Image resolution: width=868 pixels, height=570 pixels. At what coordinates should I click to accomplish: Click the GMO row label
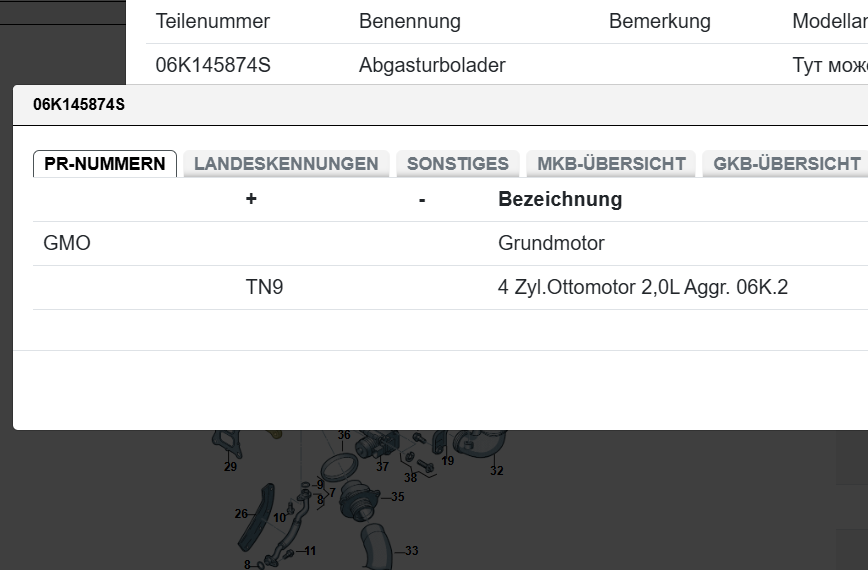tap(67, 243)
